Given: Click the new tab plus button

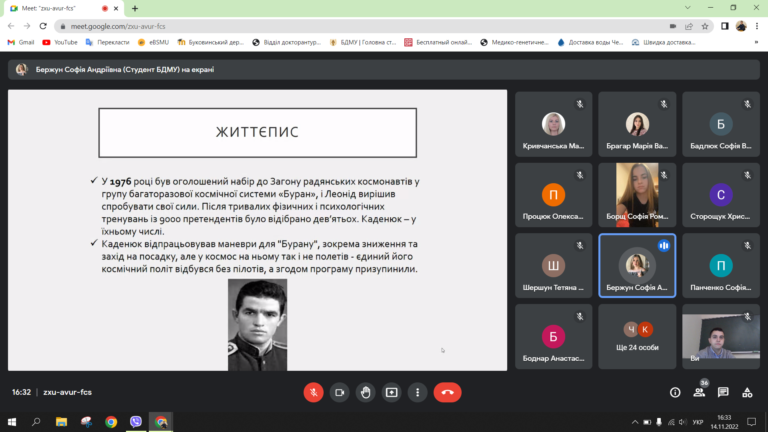Looking at the screenshot, I should (x=135, y=8).
